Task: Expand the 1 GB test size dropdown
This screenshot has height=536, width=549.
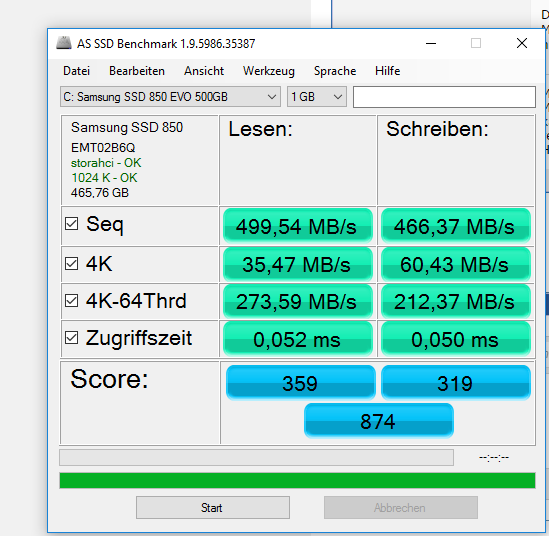Action: [317, 97]
